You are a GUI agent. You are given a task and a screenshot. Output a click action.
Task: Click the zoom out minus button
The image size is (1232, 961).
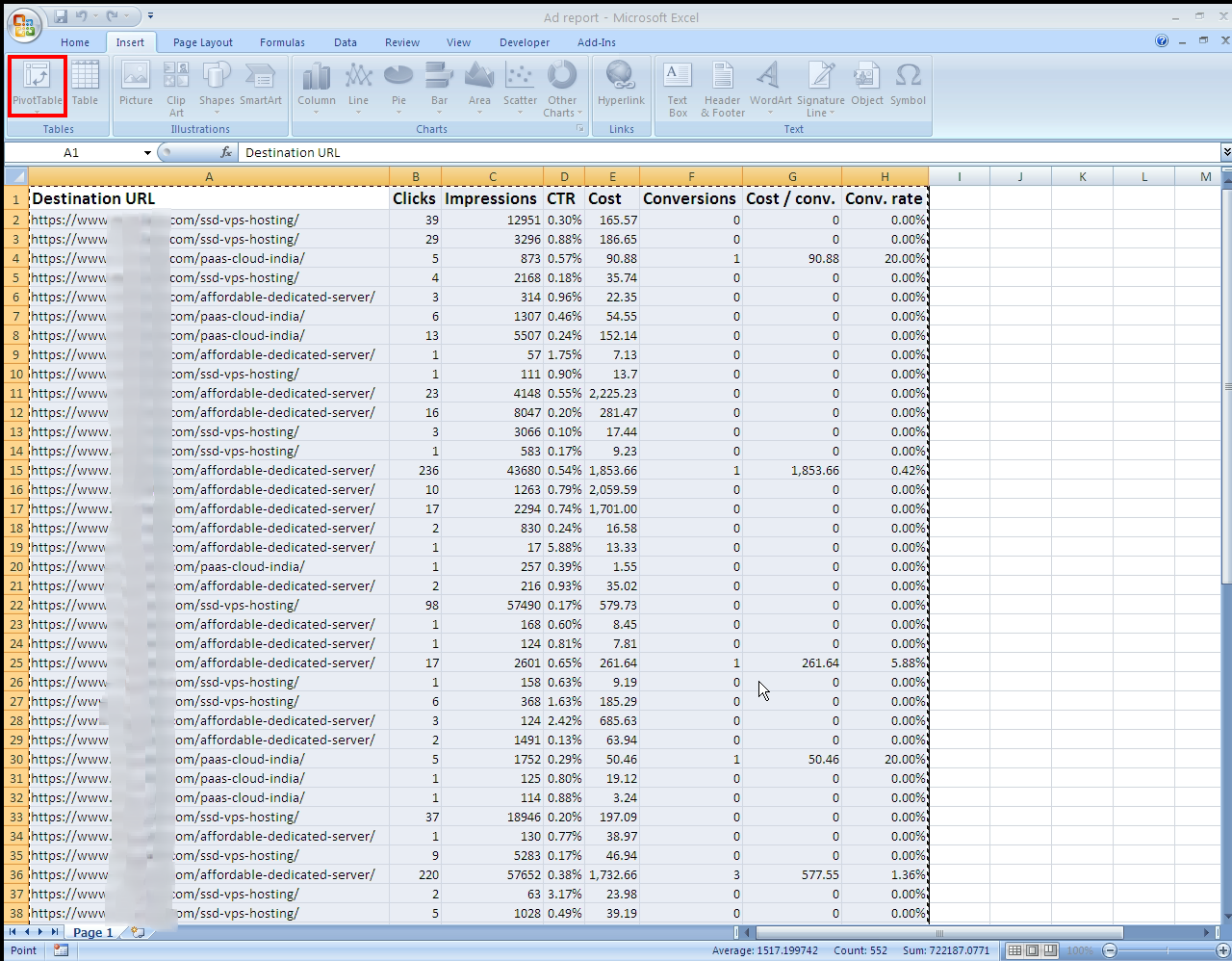pos(1110,950)
